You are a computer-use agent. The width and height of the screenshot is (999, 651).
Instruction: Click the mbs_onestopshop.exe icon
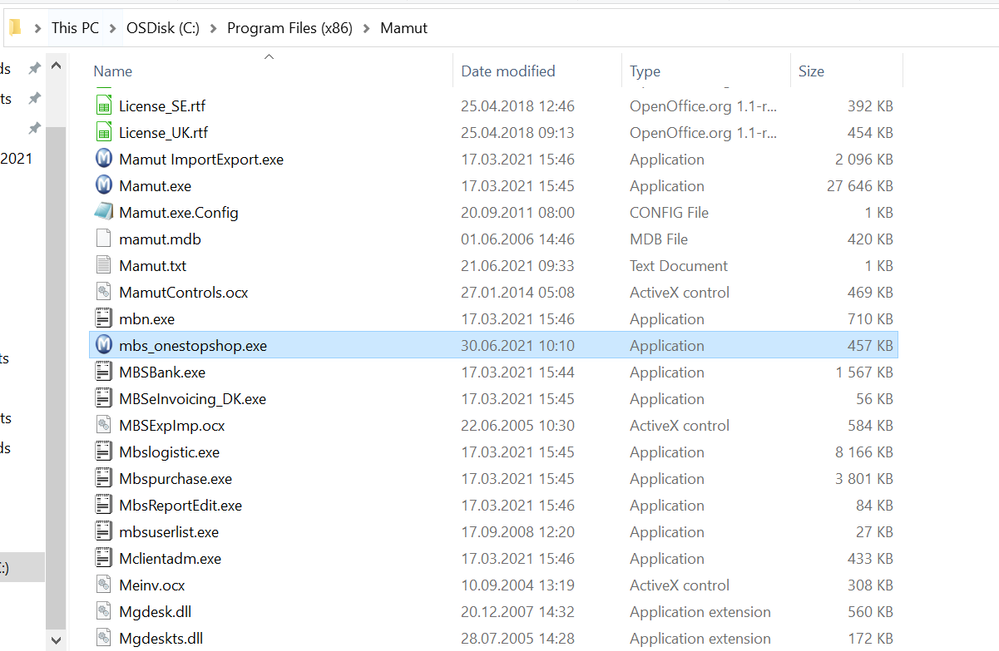pos(104,345)
